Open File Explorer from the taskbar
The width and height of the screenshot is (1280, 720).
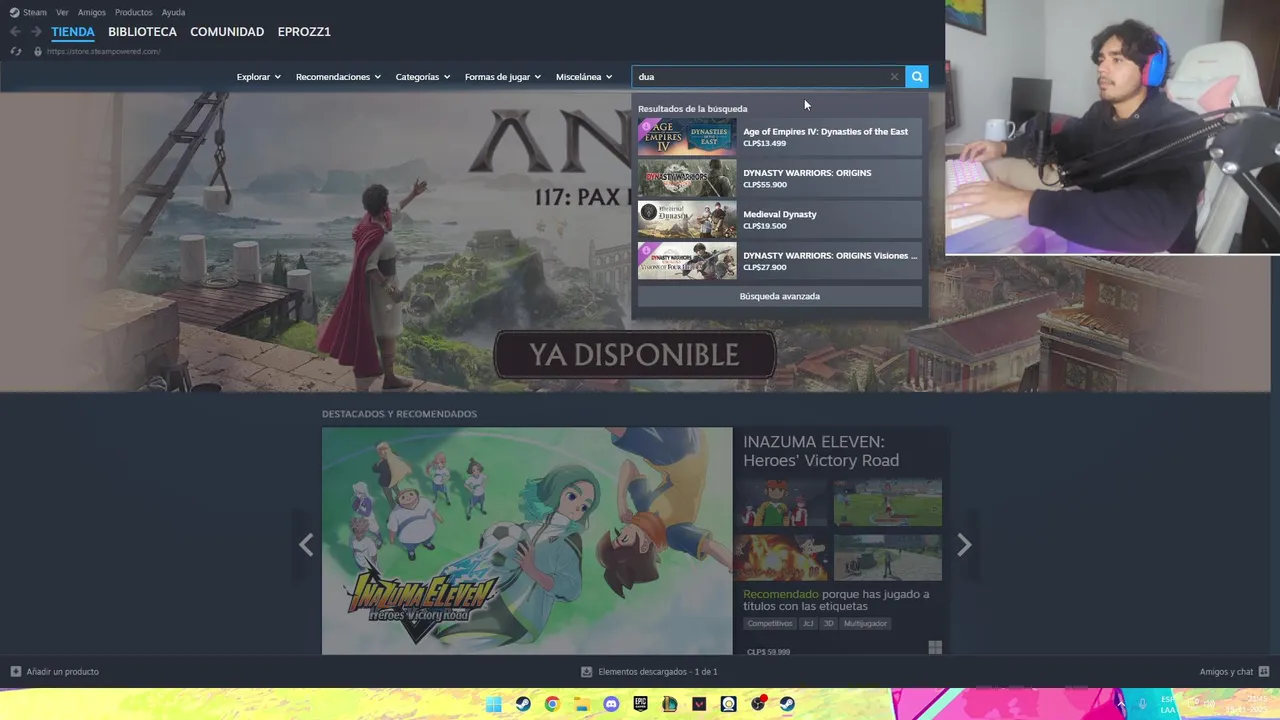(x=582, y=704)
